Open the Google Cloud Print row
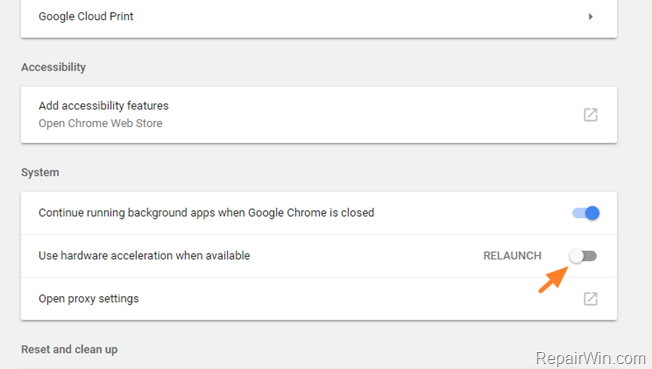 click(319, 18)
